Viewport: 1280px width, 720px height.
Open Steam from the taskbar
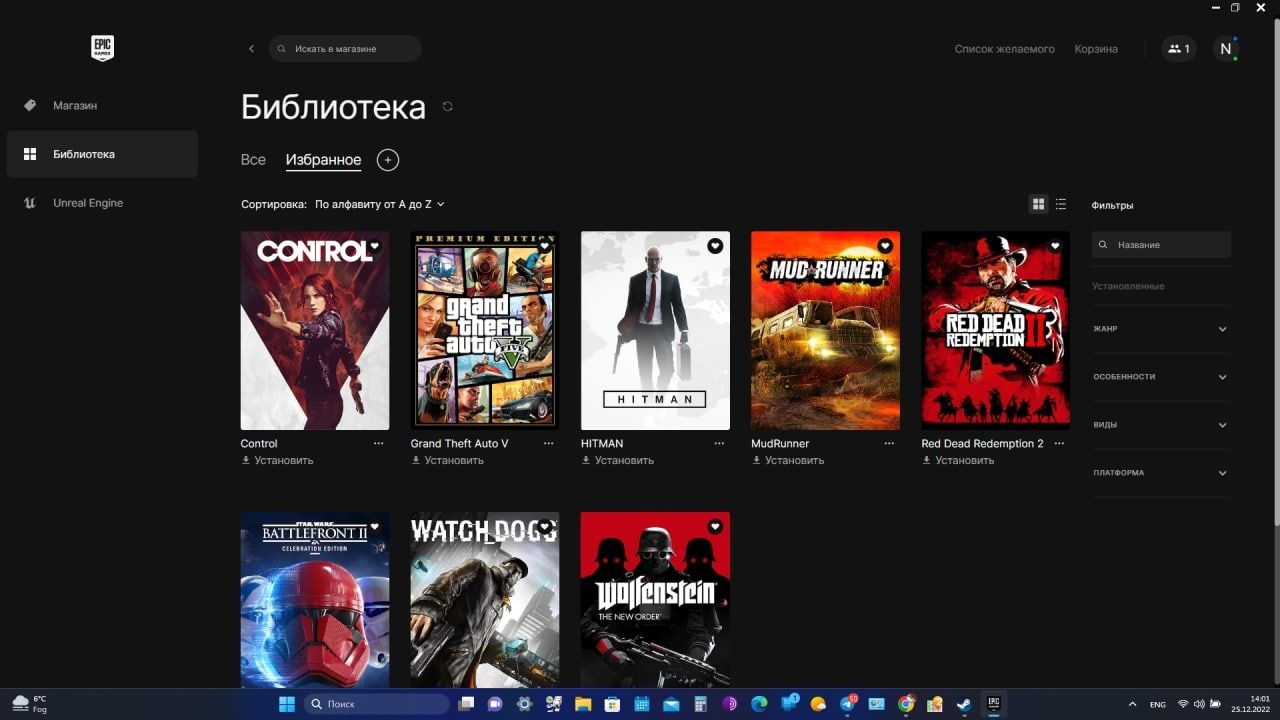tap(964, 704)
